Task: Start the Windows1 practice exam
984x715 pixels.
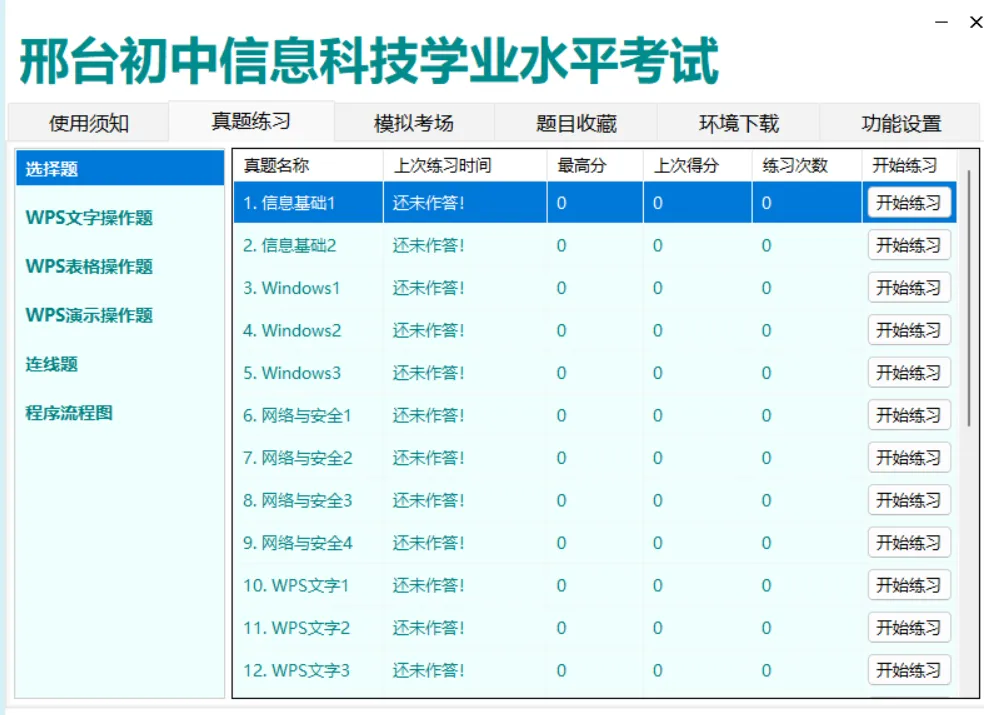Action: click(x=908, y=287)
